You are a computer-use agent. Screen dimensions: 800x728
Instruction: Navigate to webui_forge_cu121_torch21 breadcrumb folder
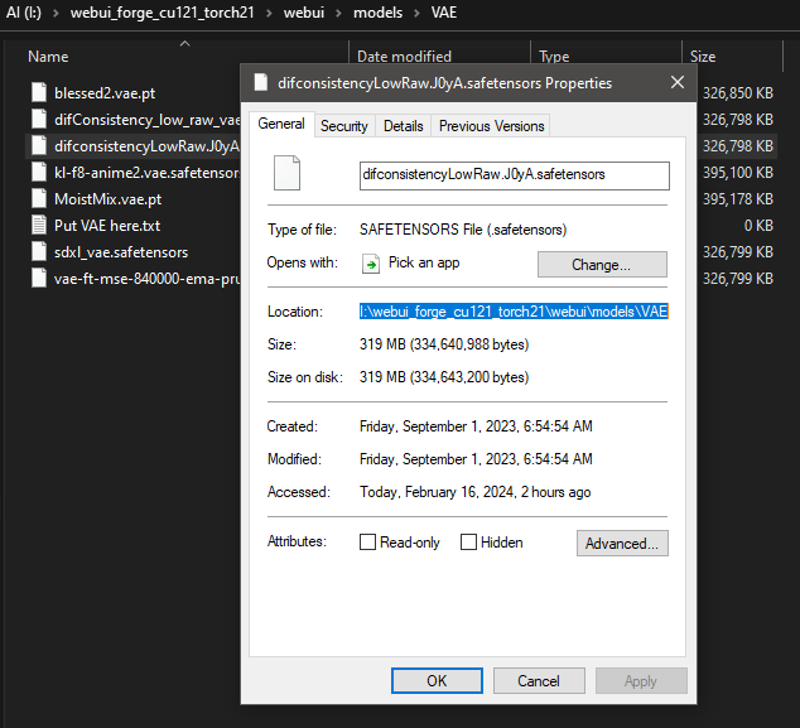[162, 13]
